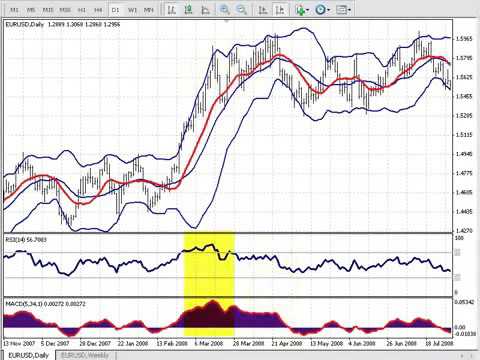Switch chart to line chart view

(205, 10)
